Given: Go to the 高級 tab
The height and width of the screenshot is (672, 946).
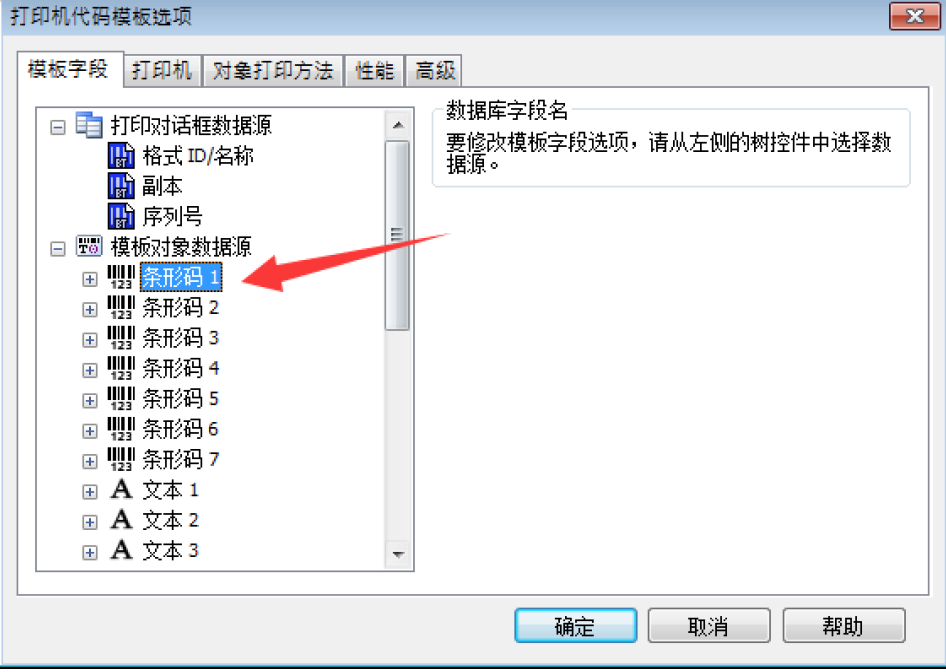Looking at the screenshot, I should 435,71.
